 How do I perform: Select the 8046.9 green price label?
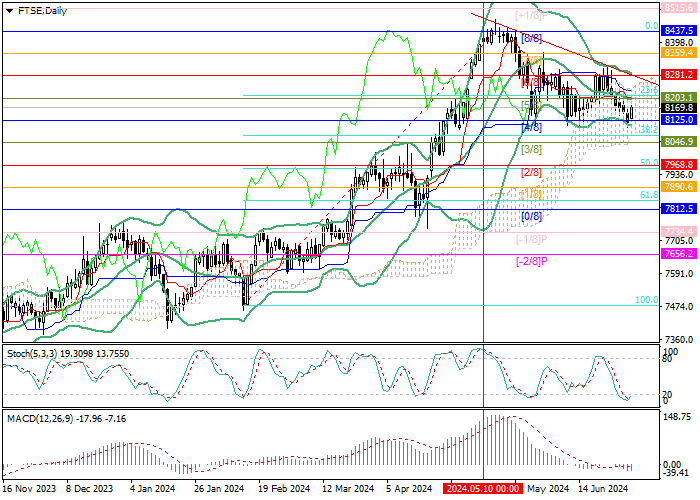679,142
